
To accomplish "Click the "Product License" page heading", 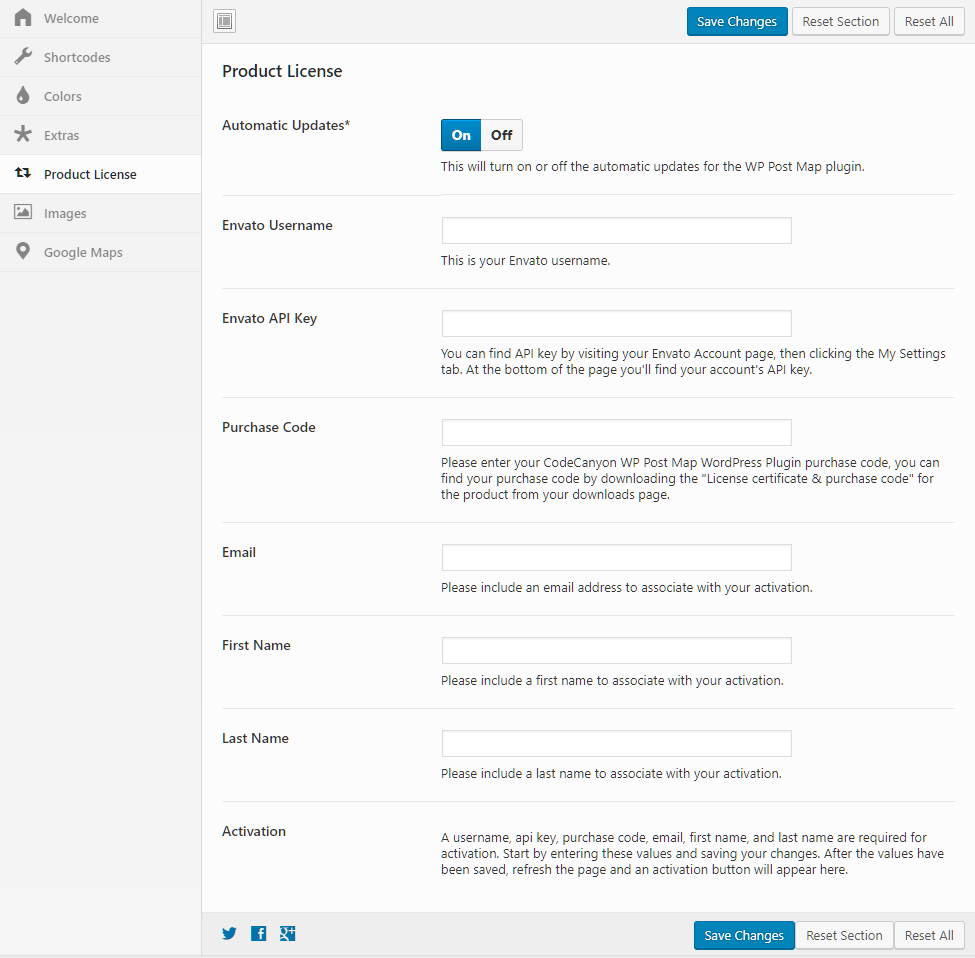I will pos(282,71).
